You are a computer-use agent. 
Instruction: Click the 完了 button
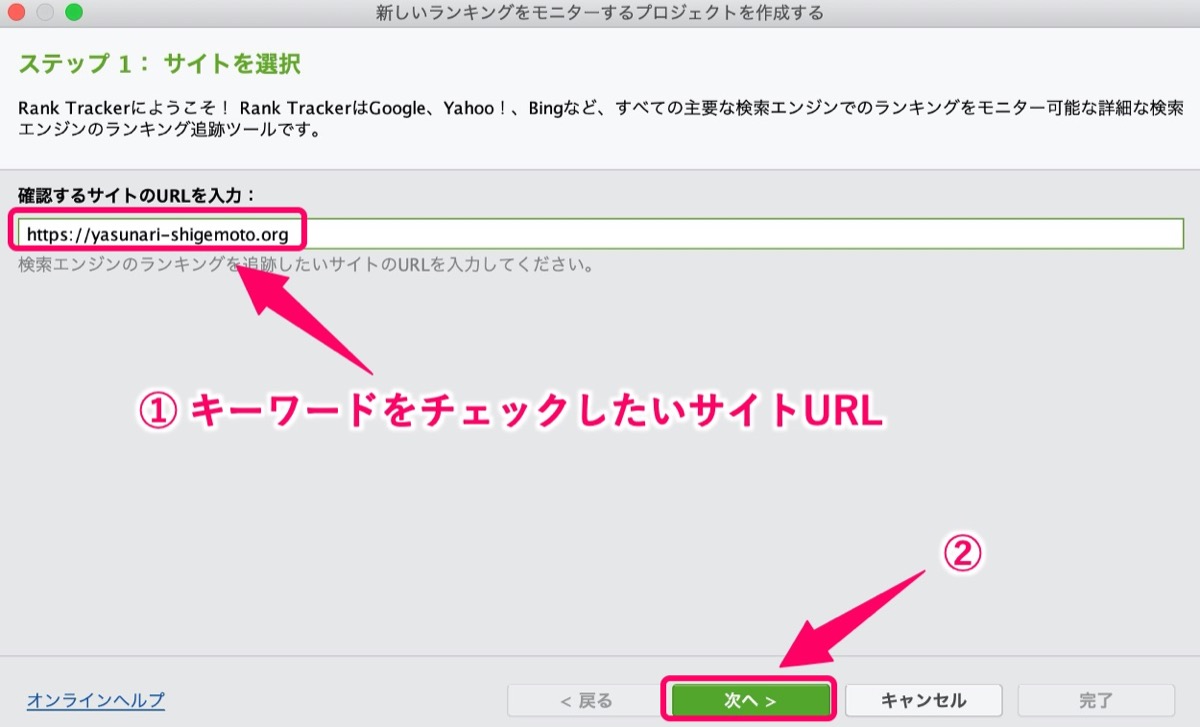pos(1096,701)
